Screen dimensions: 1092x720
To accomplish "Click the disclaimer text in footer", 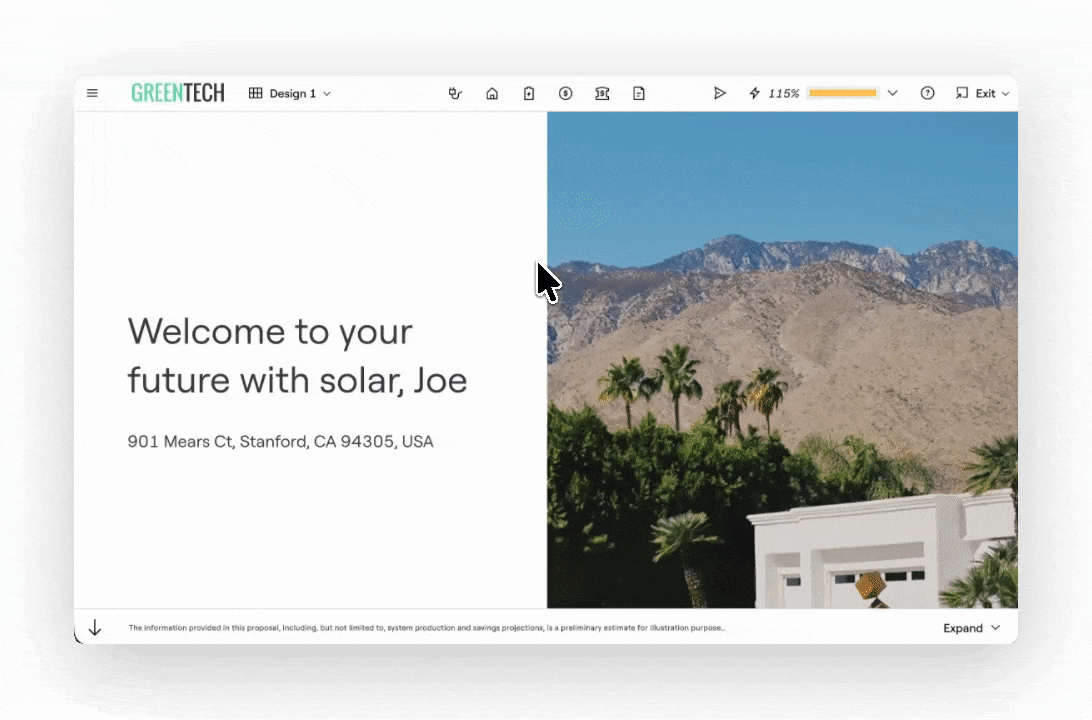I will [426, 628].
